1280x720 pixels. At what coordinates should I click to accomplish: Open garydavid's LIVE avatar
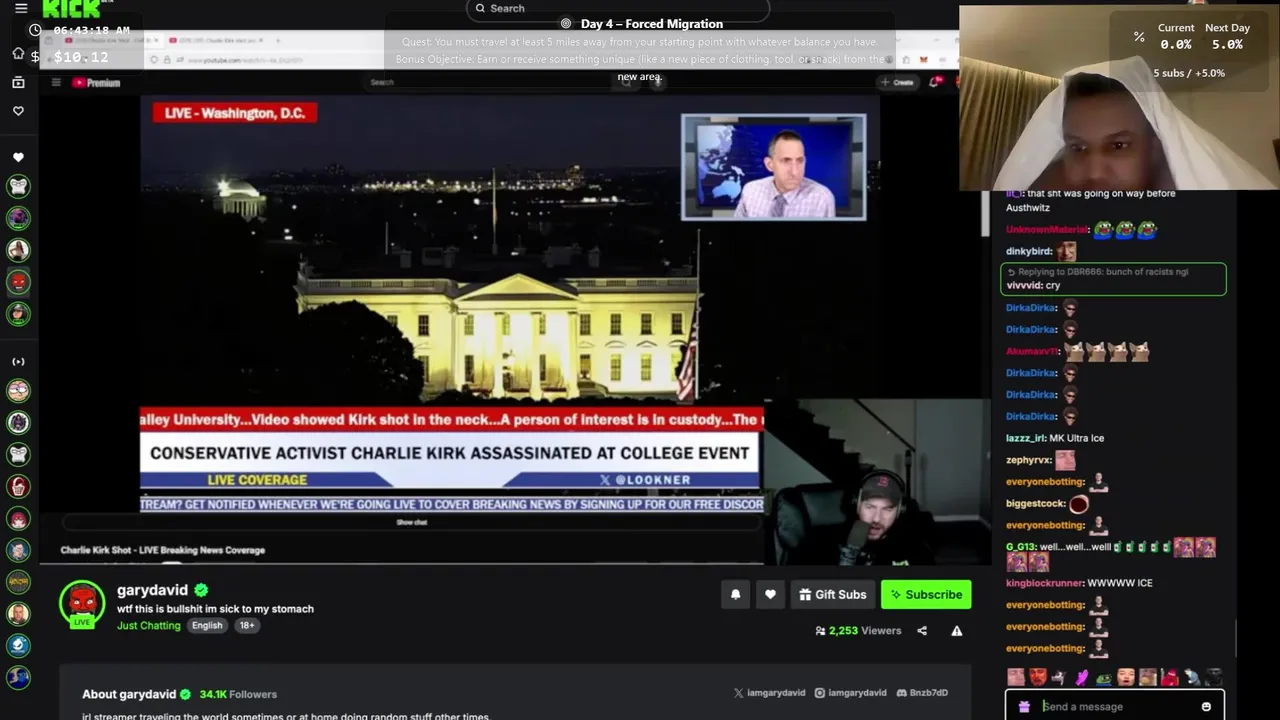coord(82,604)
